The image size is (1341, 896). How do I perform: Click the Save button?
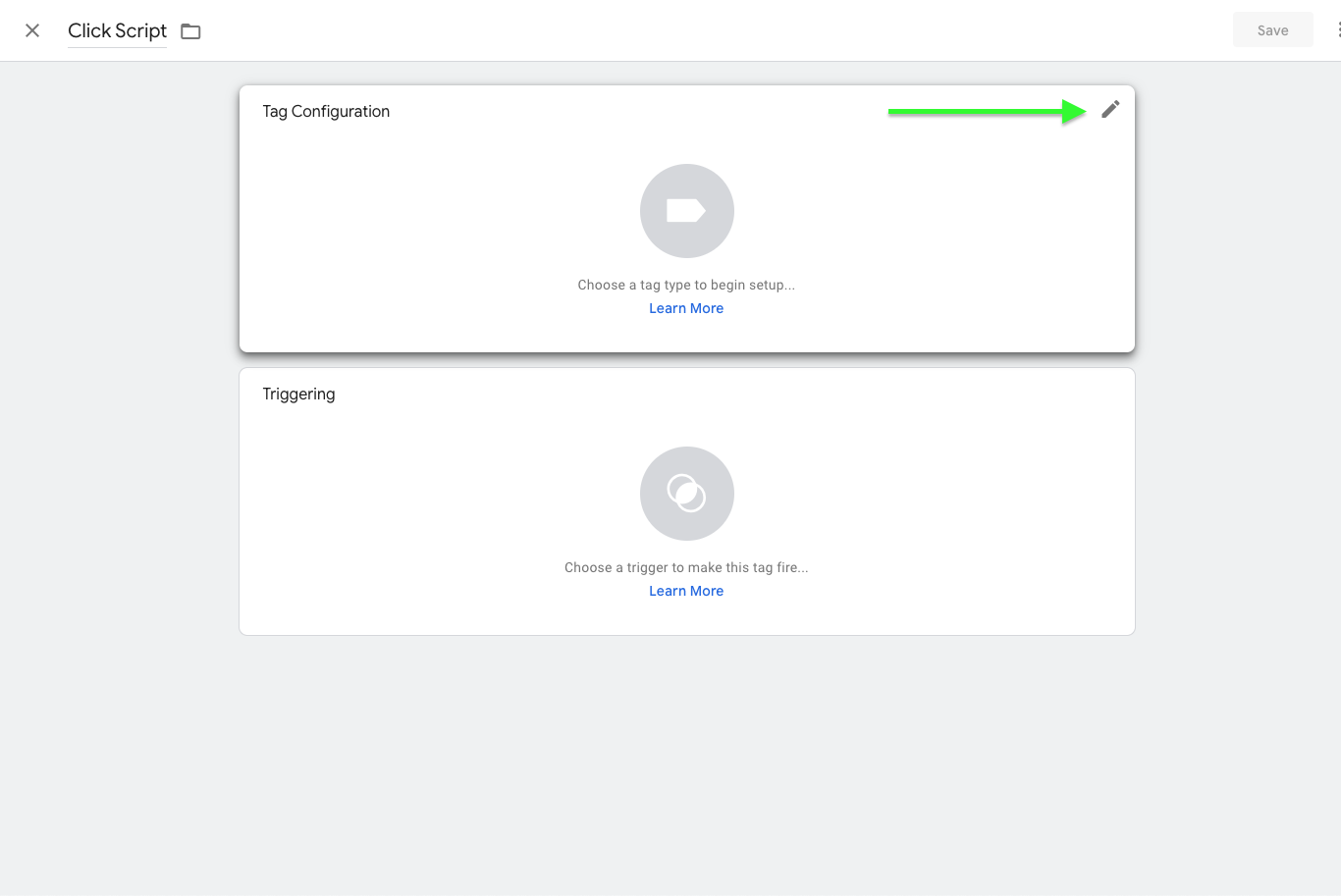(x=1273, y=30)
